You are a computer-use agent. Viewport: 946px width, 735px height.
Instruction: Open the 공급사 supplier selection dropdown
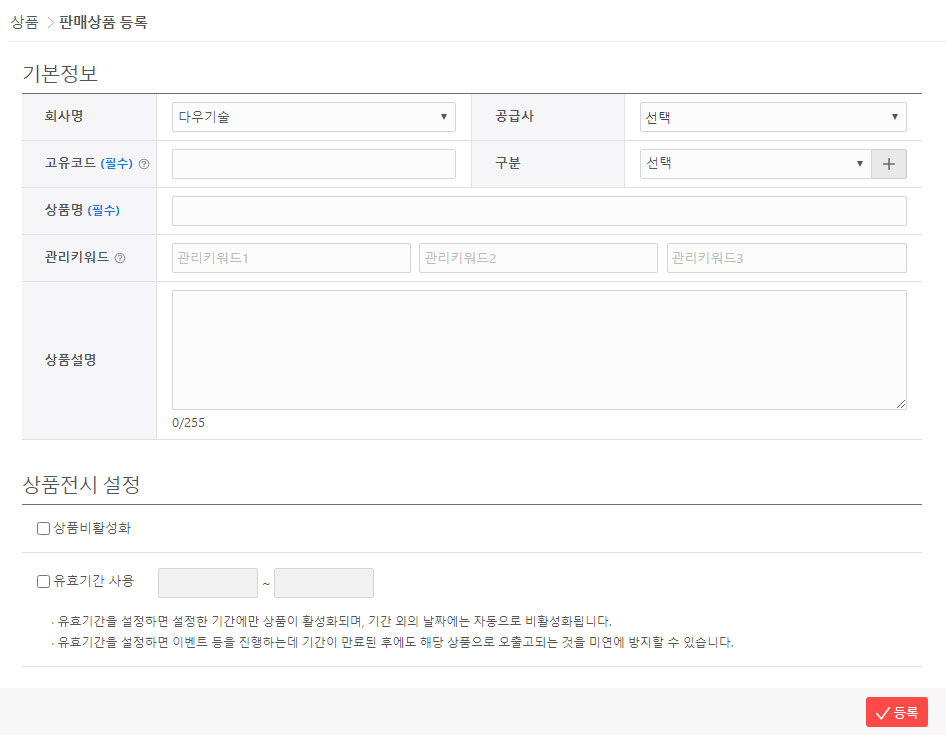(x=770, y=117)
